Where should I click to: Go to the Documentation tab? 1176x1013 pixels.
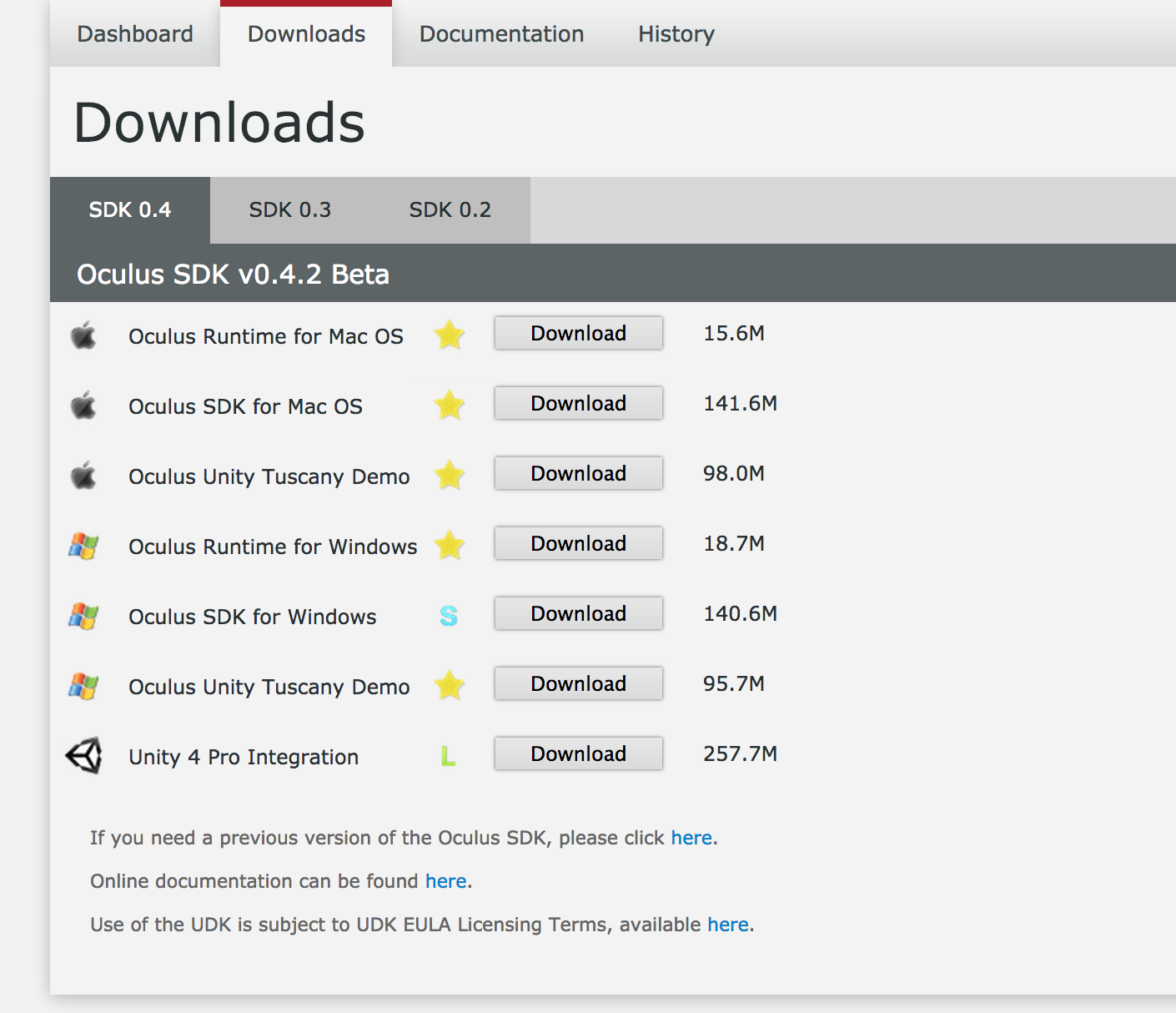pos(501,34)
